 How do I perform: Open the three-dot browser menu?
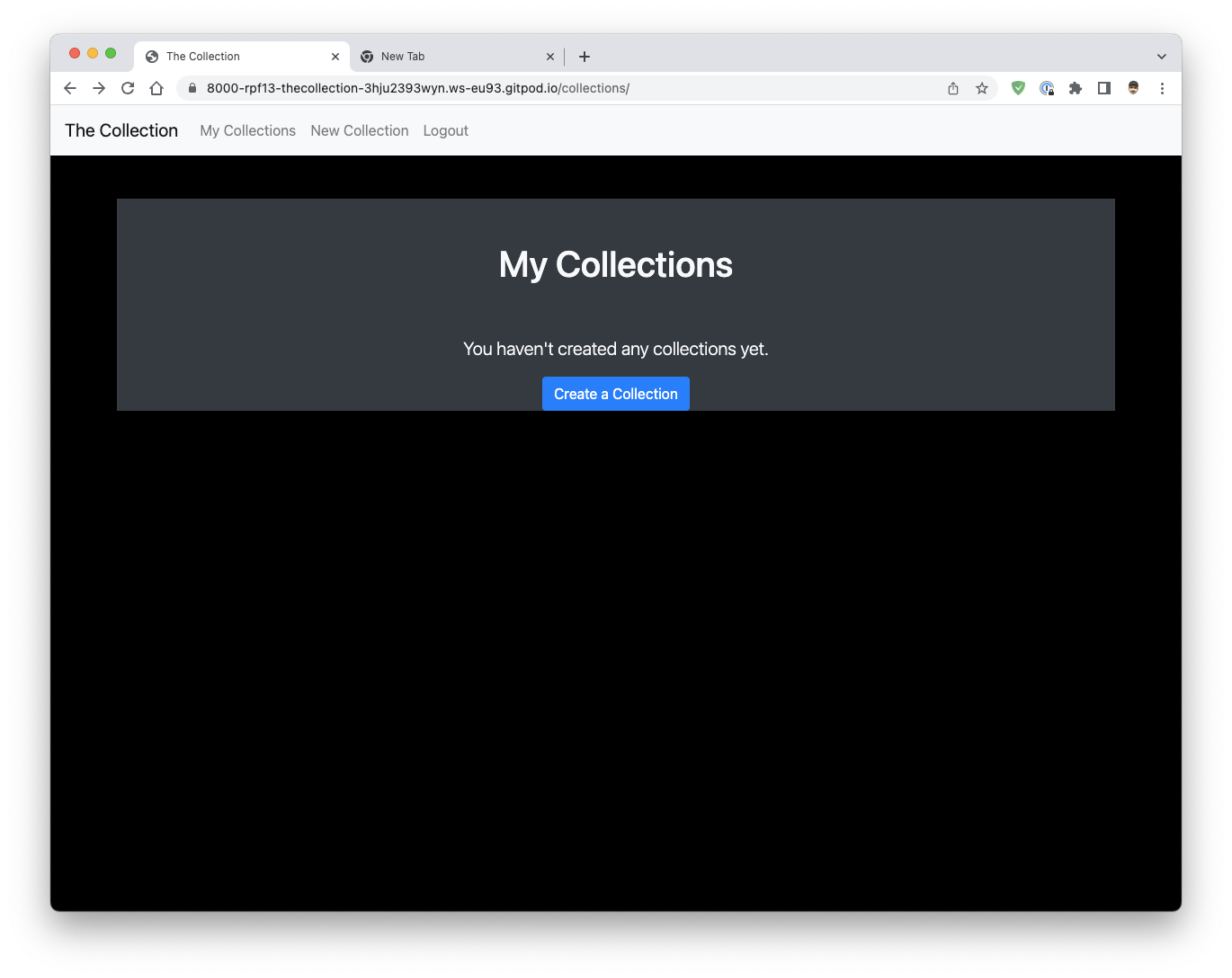click(x=1162, y=88)
